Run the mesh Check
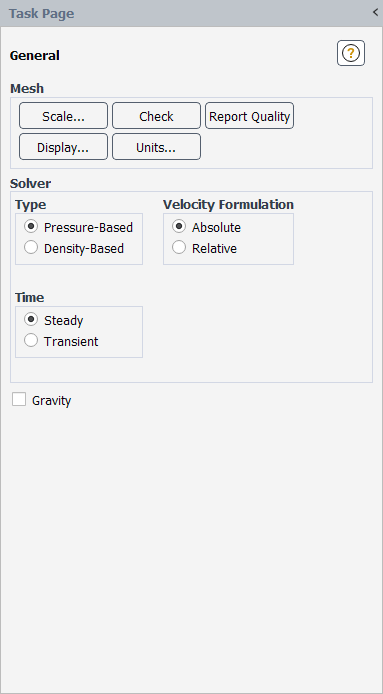Image resolution: width=383 pixels, height=694 pixels. pyautogui.click(x=156, y=116)
